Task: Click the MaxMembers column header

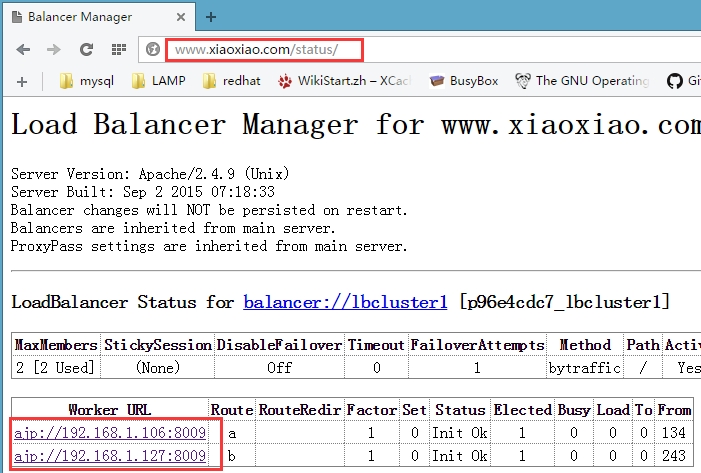Action: [x=56, y=345]
